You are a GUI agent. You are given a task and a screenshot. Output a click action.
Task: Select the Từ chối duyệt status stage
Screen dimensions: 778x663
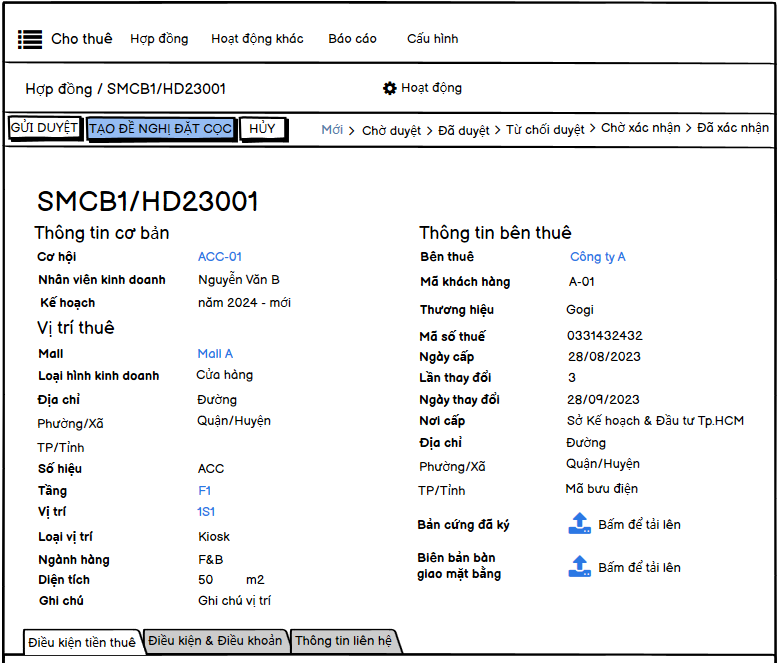(x=545, y=130)
